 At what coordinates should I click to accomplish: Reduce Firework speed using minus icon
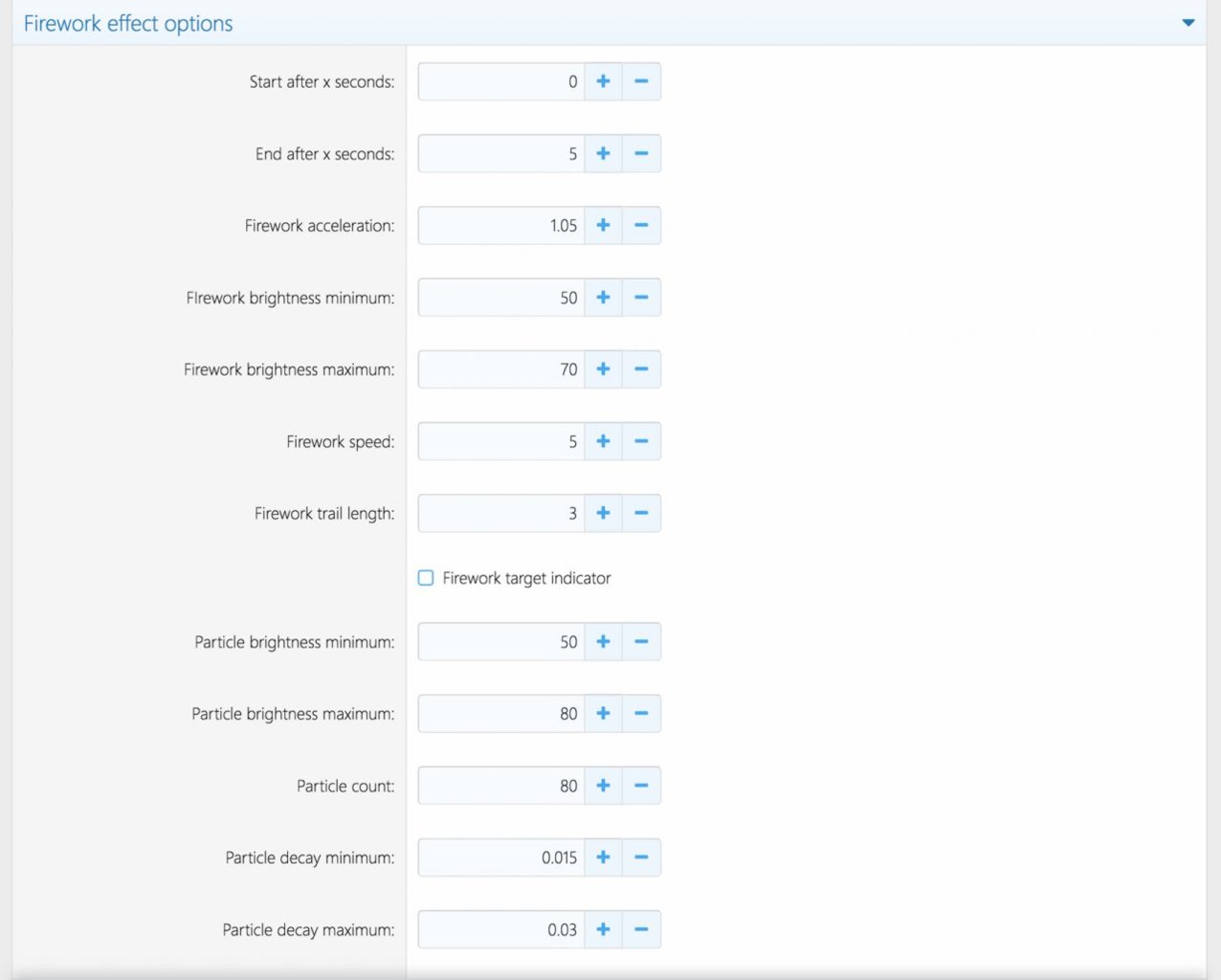tap(641, 441)
